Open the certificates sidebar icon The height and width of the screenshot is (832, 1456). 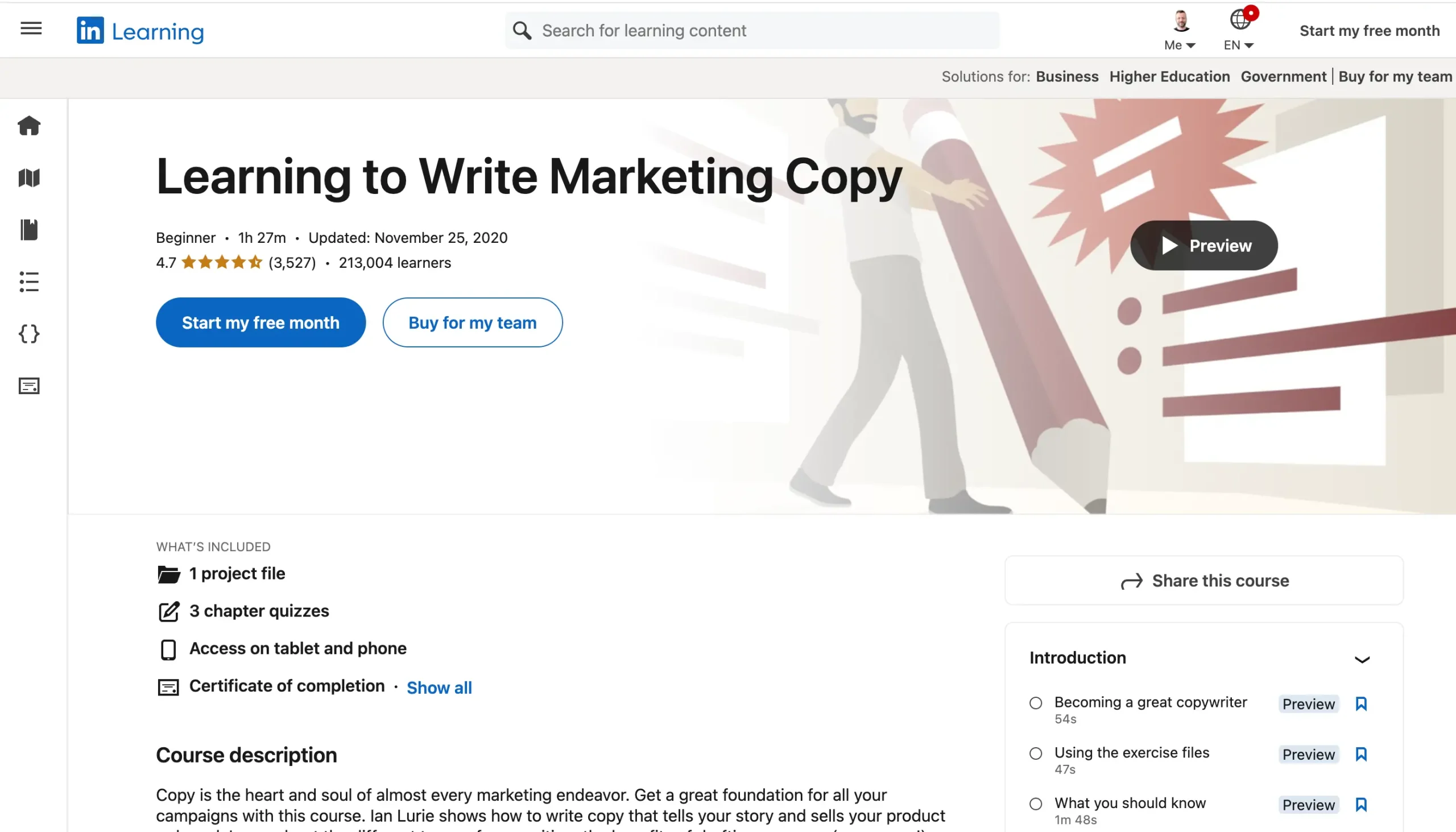pyautogui.click(x=29, y=386)
